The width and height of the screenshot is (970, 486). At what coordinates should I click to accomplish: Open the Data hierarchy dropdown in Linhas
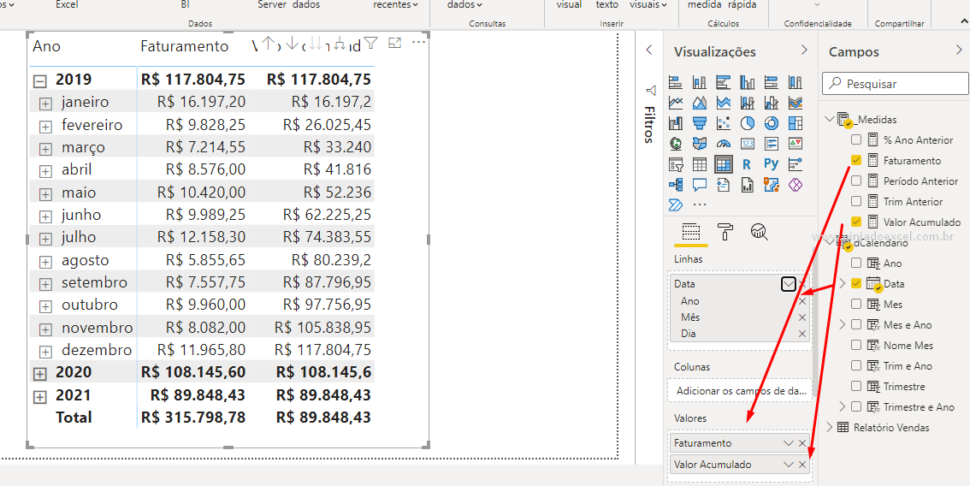coord(788,284)
